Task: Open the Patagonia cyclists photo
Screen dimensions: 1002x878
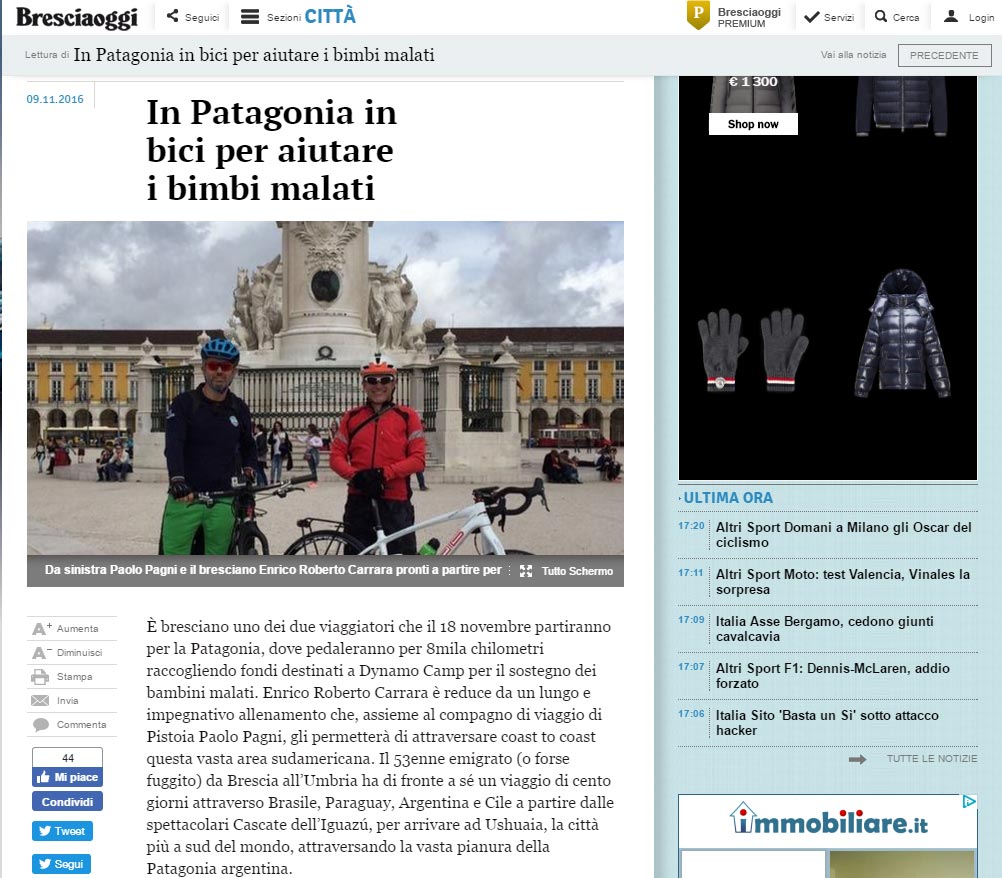Action: point(325,388)
